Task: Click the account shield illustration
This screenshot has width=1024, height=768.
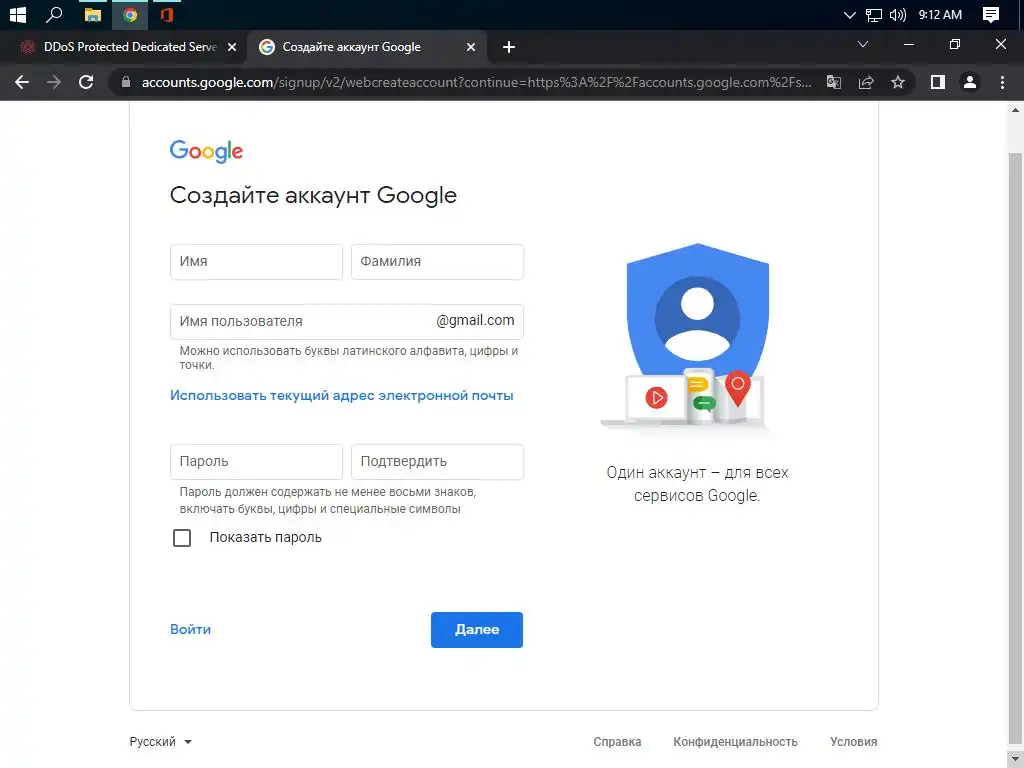Action: click(x=696, y=338)
